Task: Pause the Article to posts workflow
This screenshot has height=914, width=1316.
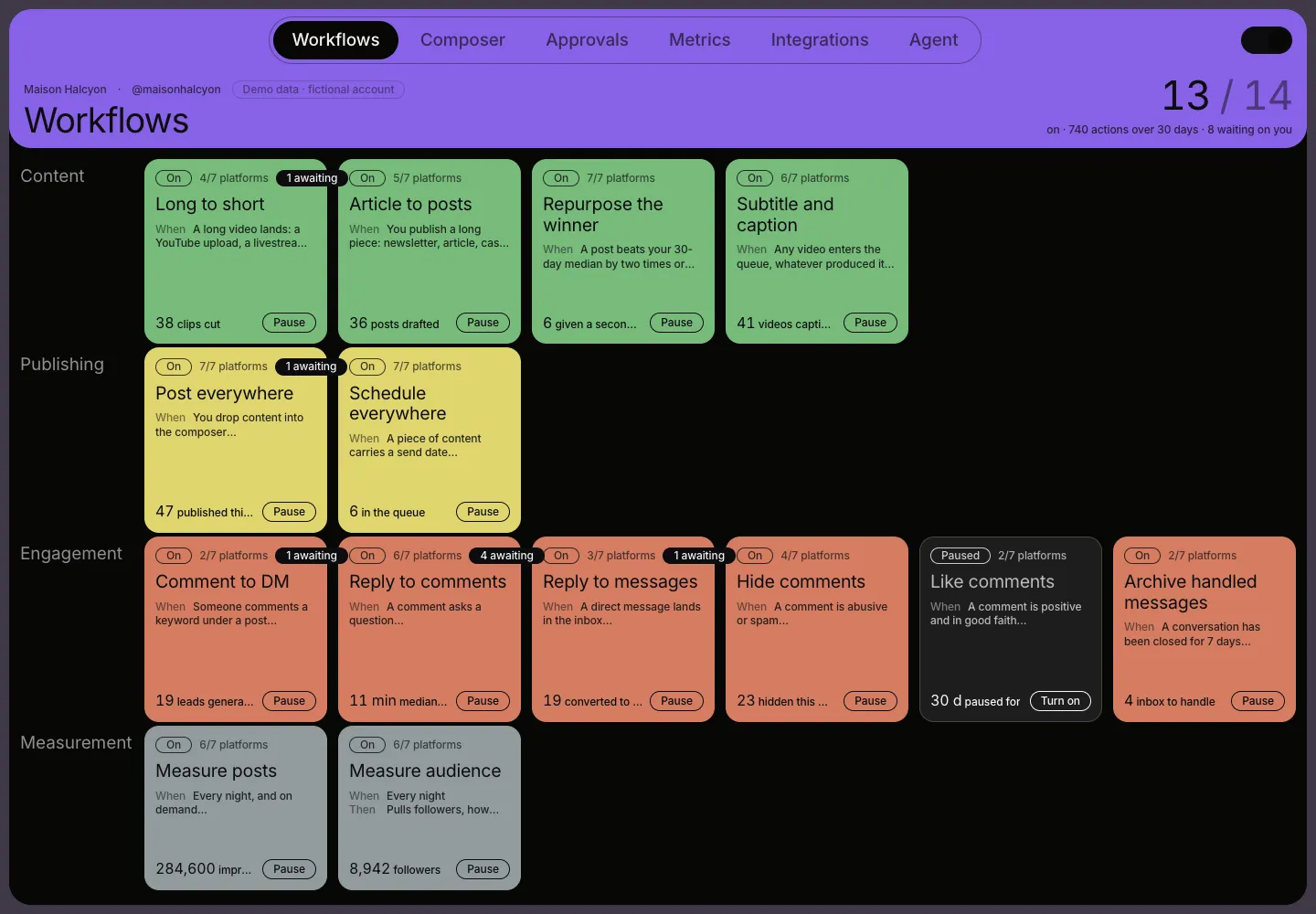Action: 483,323
